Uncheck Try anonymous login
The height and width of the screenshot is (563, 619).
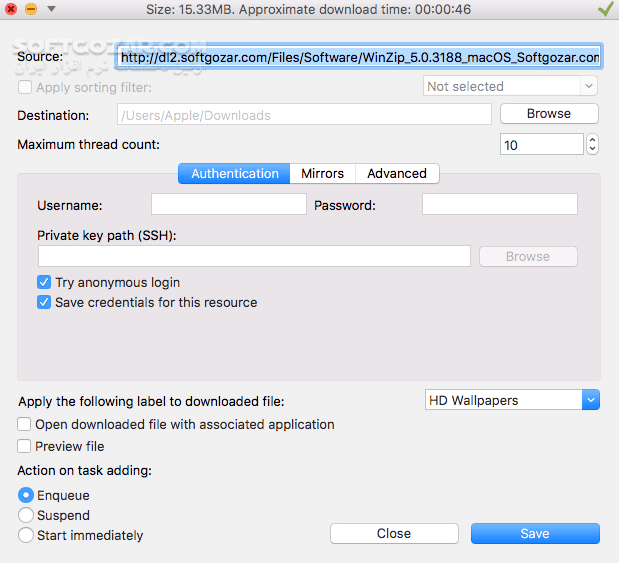click(44, 283)
